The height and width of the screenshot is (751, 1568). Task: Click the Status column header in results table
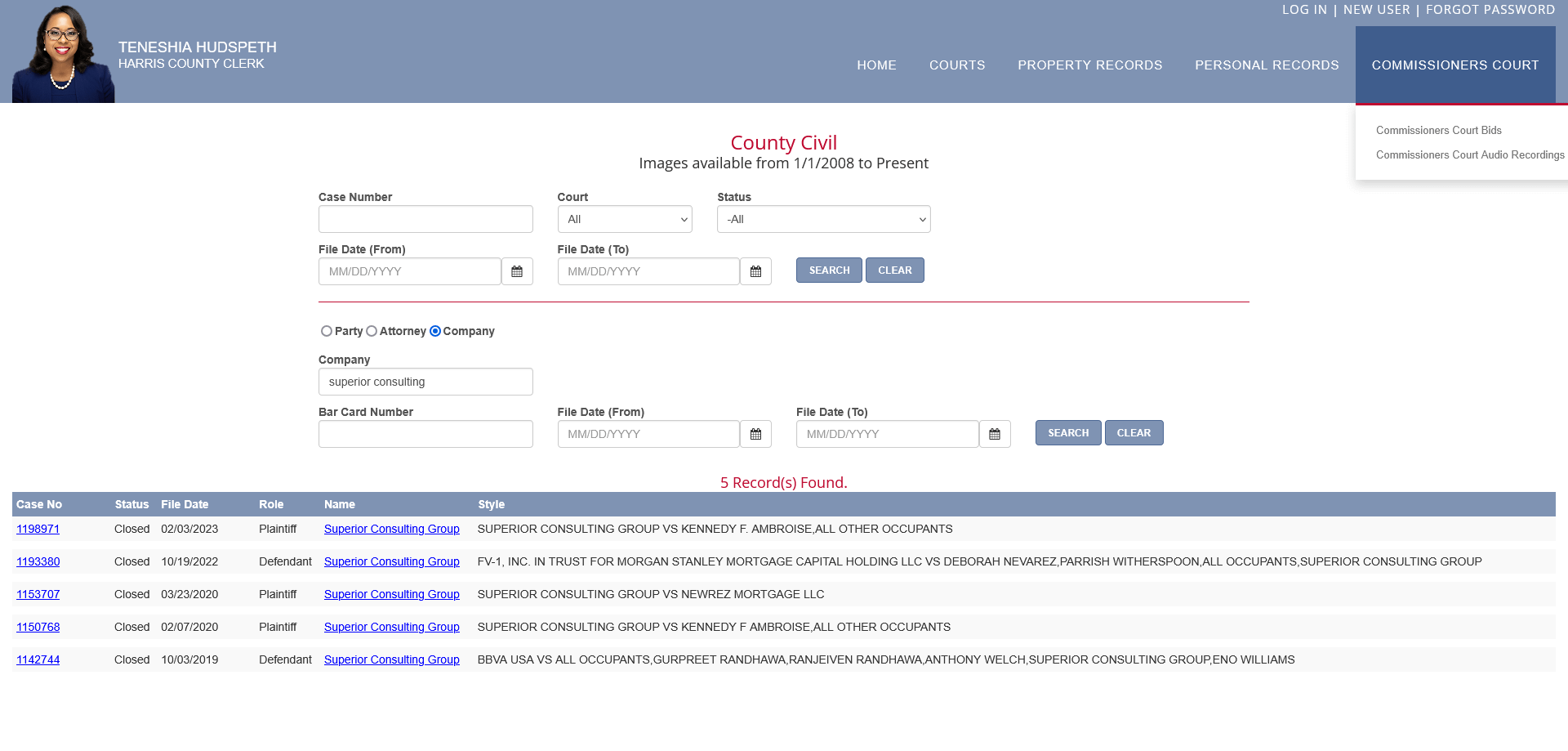pyautogui.click(x=131, y=504)
